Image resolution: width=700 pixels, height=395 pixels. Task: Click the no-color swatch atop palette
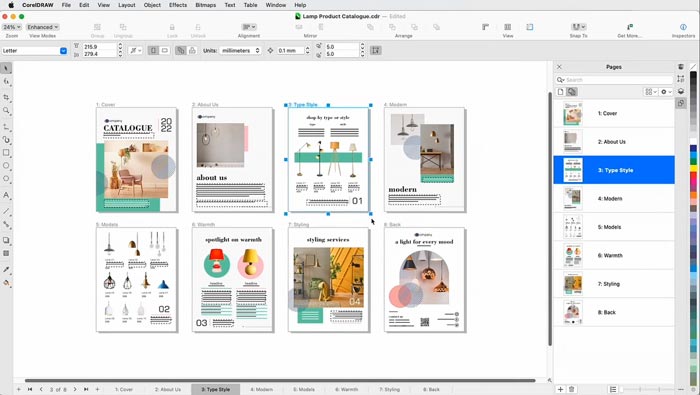pos(693,67)
